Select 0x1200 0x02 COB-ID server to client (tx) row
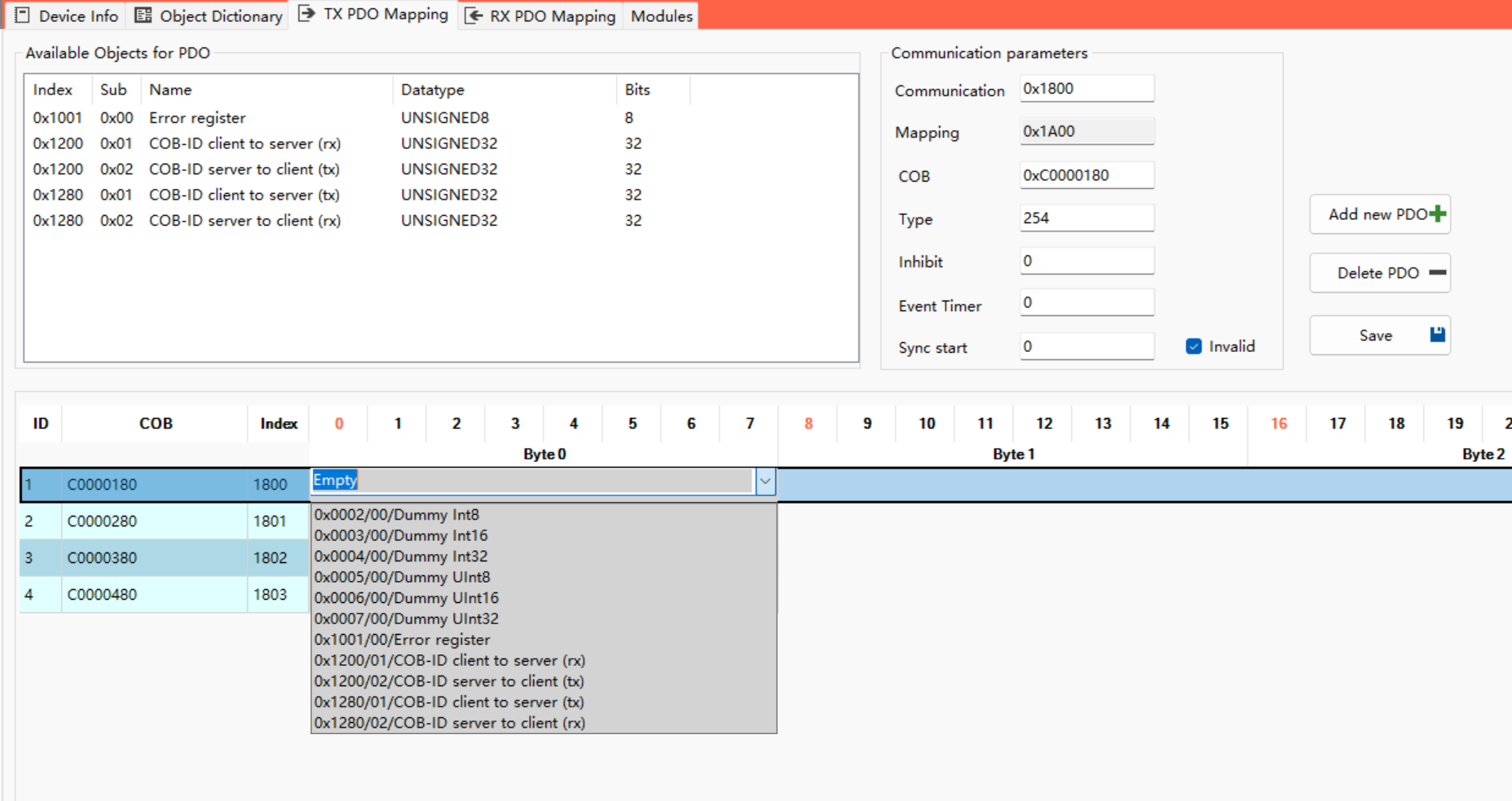Viewport: 1512px width, 801px height. point(440,169)
